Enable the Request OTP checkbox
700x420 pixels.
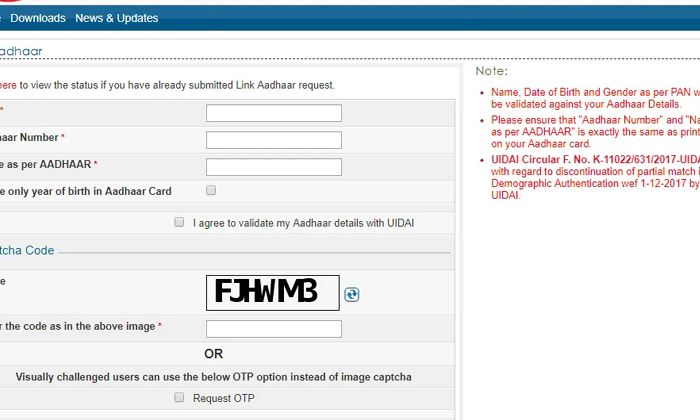tap(179, 397)
